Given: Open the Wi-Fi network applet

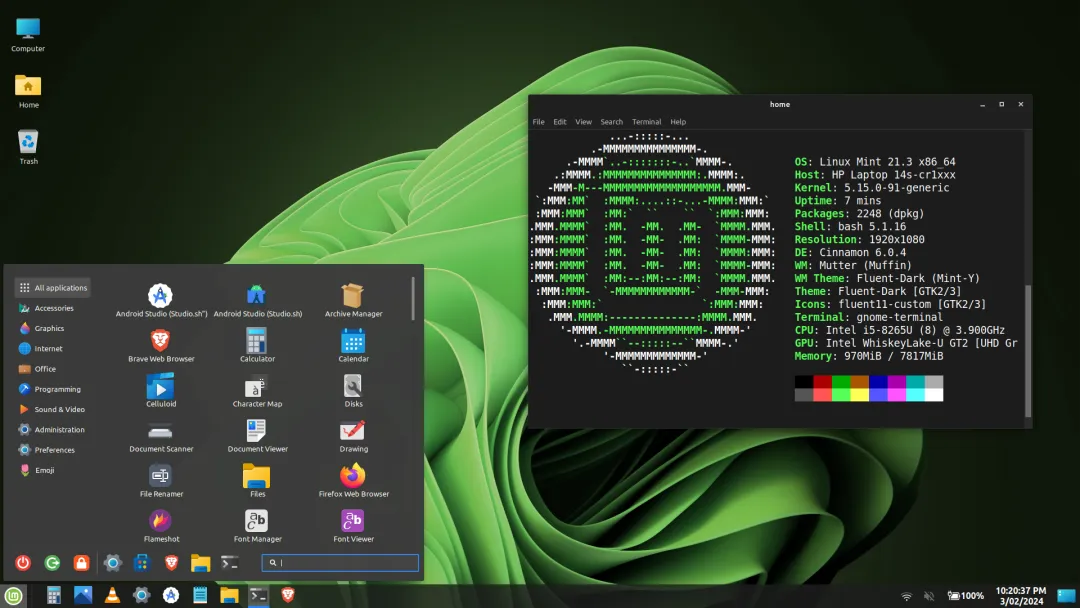Looking at the screenshot, I should [x=906, y=596].
